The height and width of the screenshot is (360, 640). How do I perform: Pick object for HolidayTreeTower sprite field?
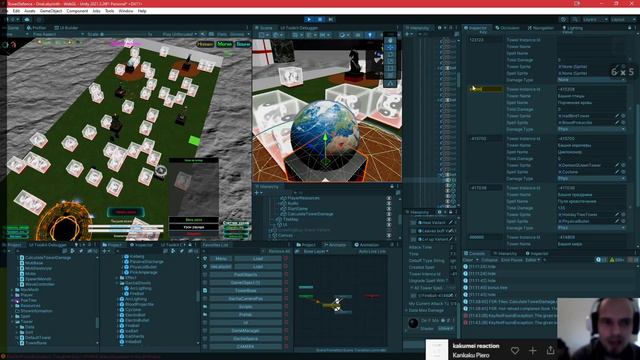tap(623, 214)
